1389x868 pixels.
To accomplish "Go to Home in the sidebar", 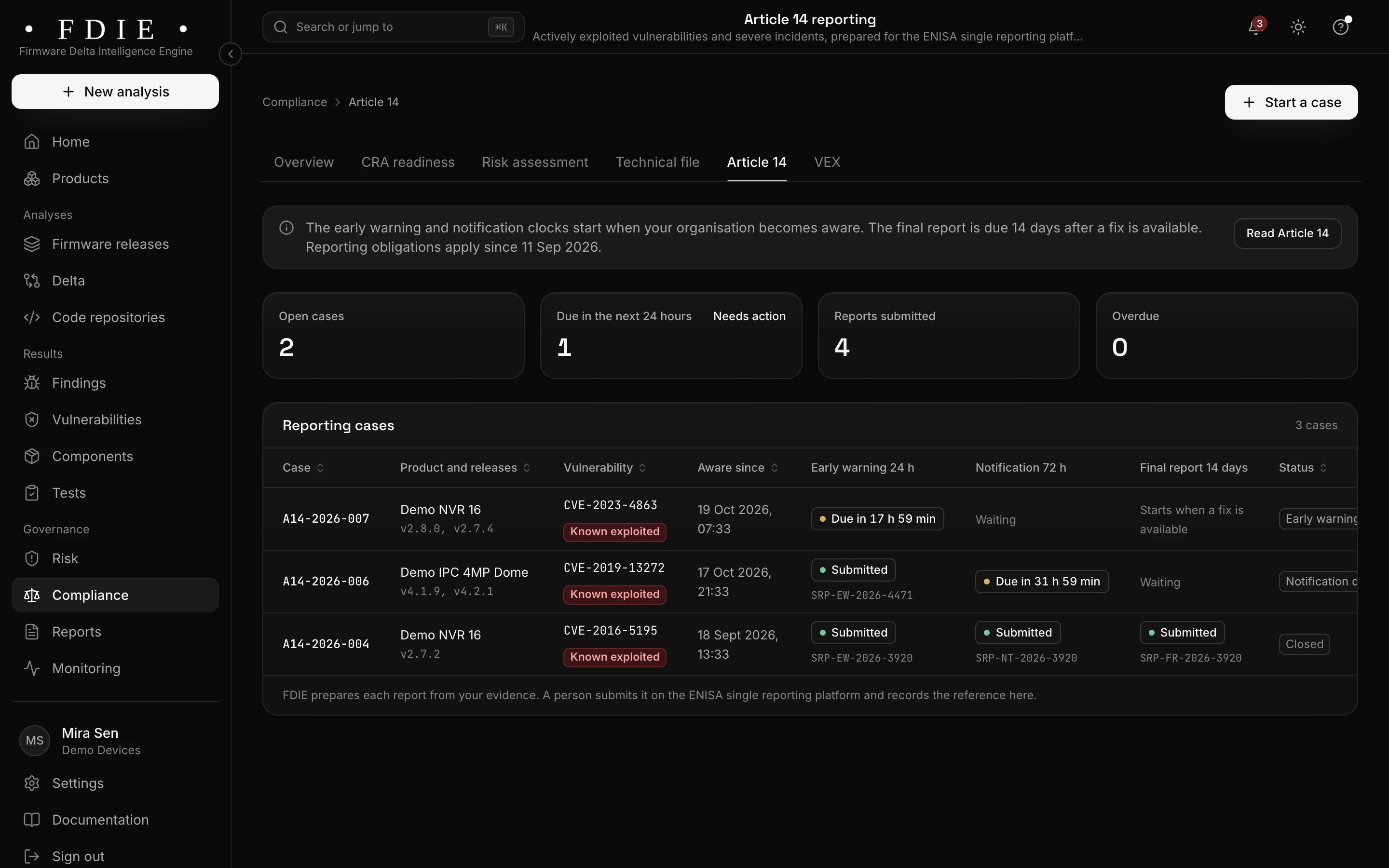I will coord(115,142).
